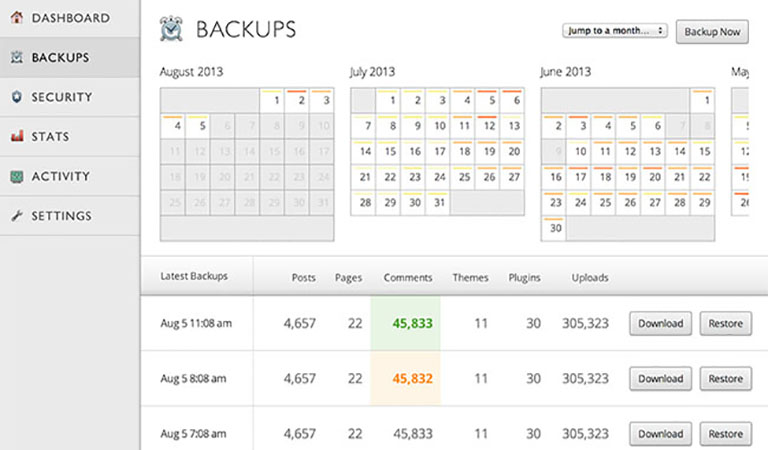Click the Themes column header
Image resolution: width=768 pixels, height=450 pixels.
pos(470,278)
